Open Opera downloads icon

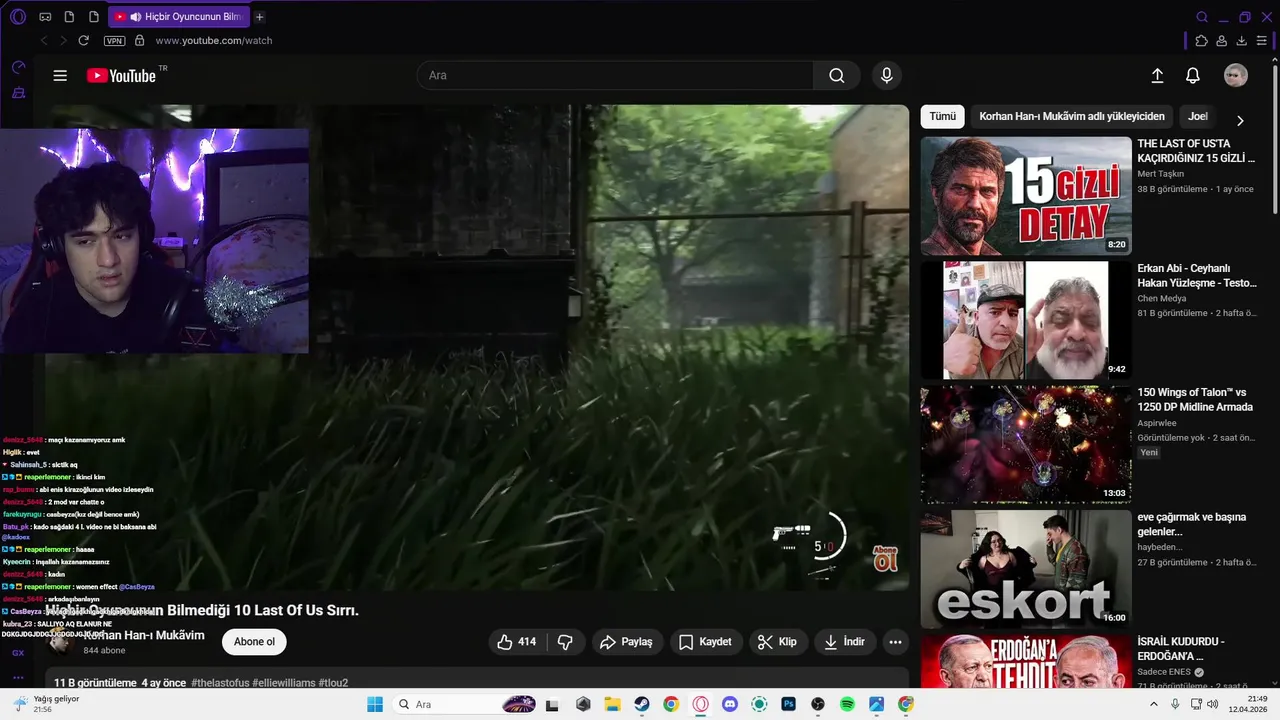(x=1242, y=41)
